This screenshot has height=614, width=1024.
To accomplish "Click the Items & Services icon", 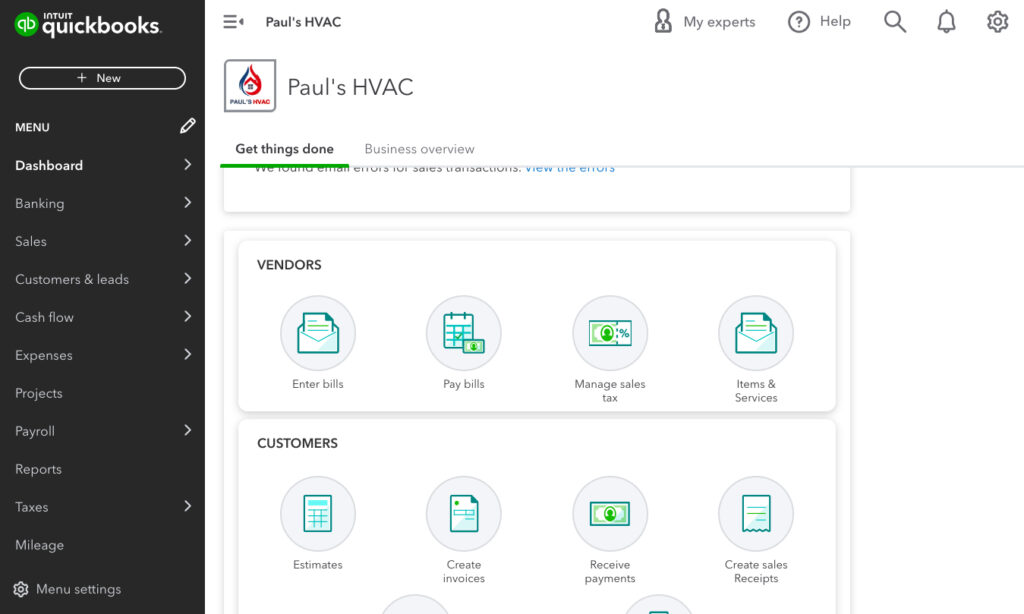I will pyautogui.click(x=755, y=333).
